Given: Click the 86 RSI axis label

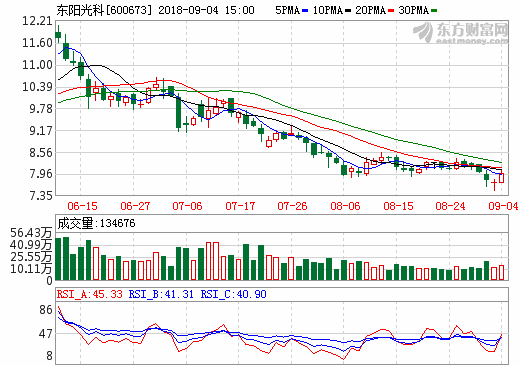Looking at the screenshot, I should 46,310.
